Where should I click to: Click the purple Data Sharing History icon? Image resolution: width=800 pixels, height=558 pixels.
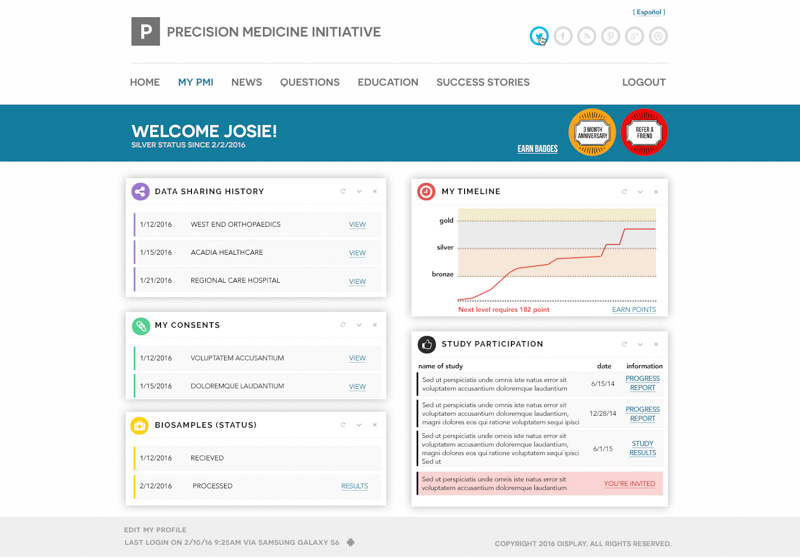pyautogui.click(x=140, y=191)
